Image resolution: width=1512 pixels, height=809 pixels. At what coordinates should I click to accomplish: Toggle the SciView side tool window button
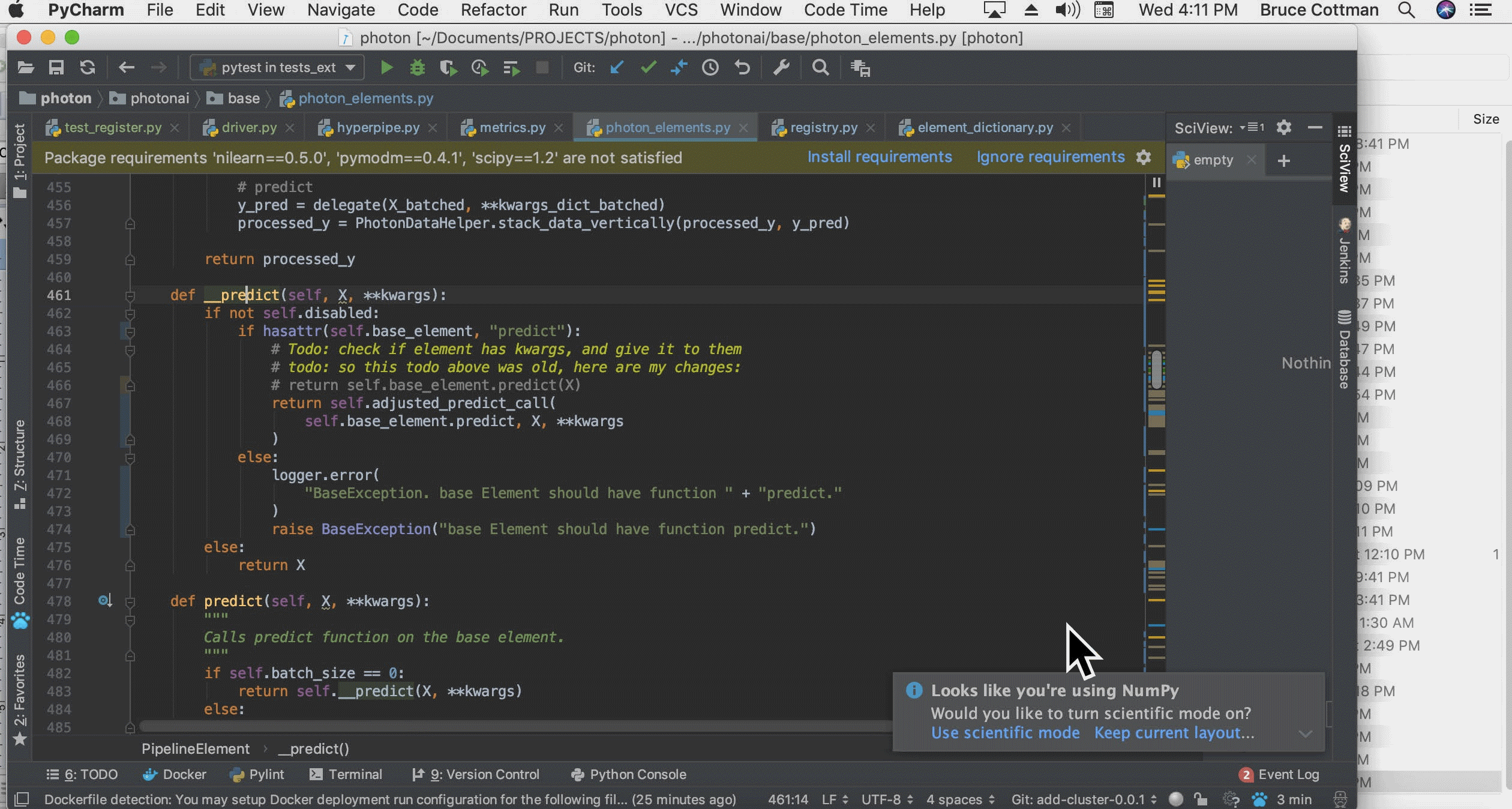tap(1345, 159)
